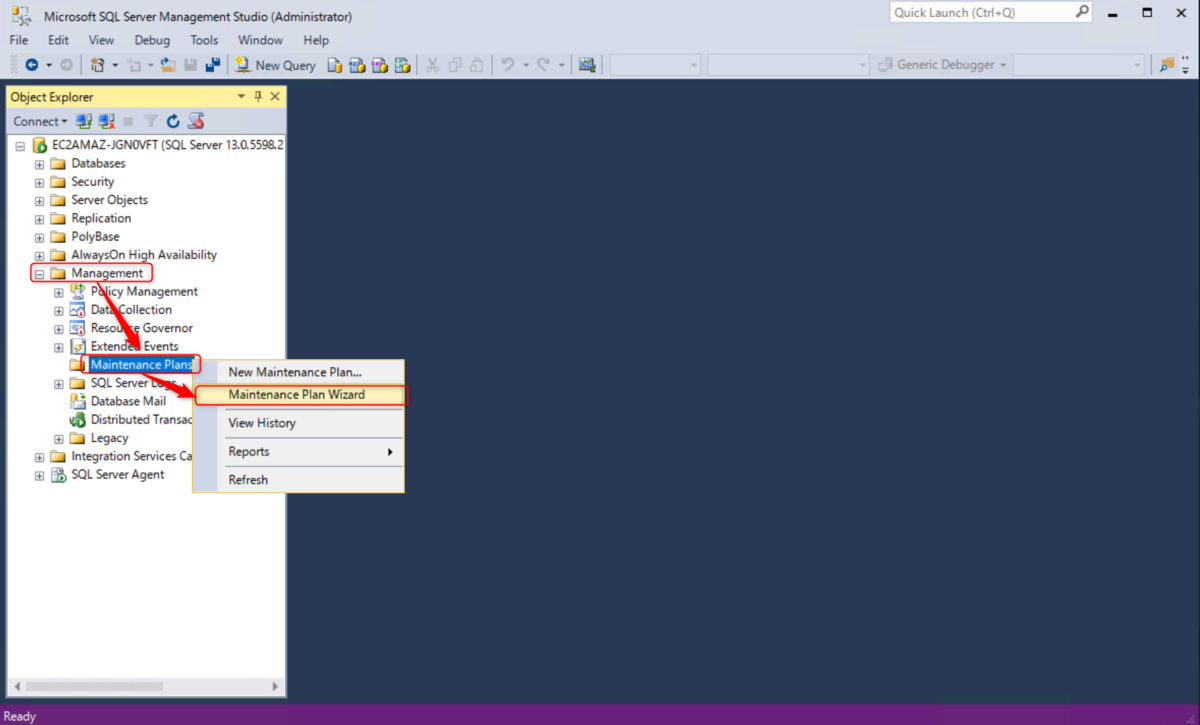Image resolution: width=1200 pixels, height=725 pixels.
Task: Open the Object Explorer window position dropdown
Action: click(x=241, y=97)
